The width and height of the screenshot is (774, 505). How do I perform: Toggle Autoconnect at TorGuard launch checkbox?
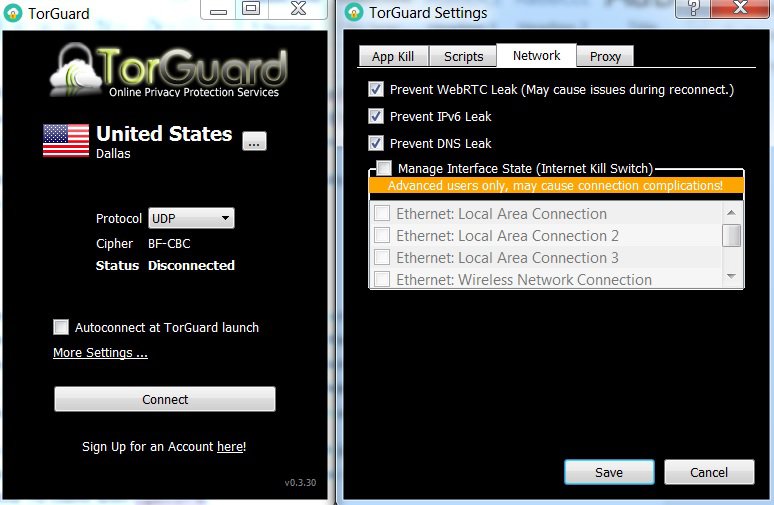[x=61, y=327]
